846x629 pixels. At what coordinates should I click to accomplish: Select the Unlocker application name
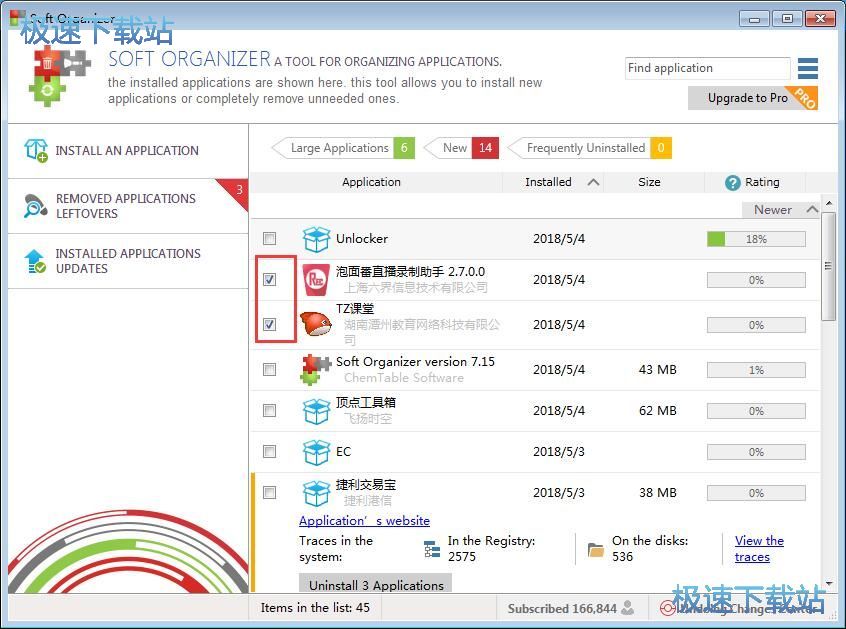click(361, 238)
